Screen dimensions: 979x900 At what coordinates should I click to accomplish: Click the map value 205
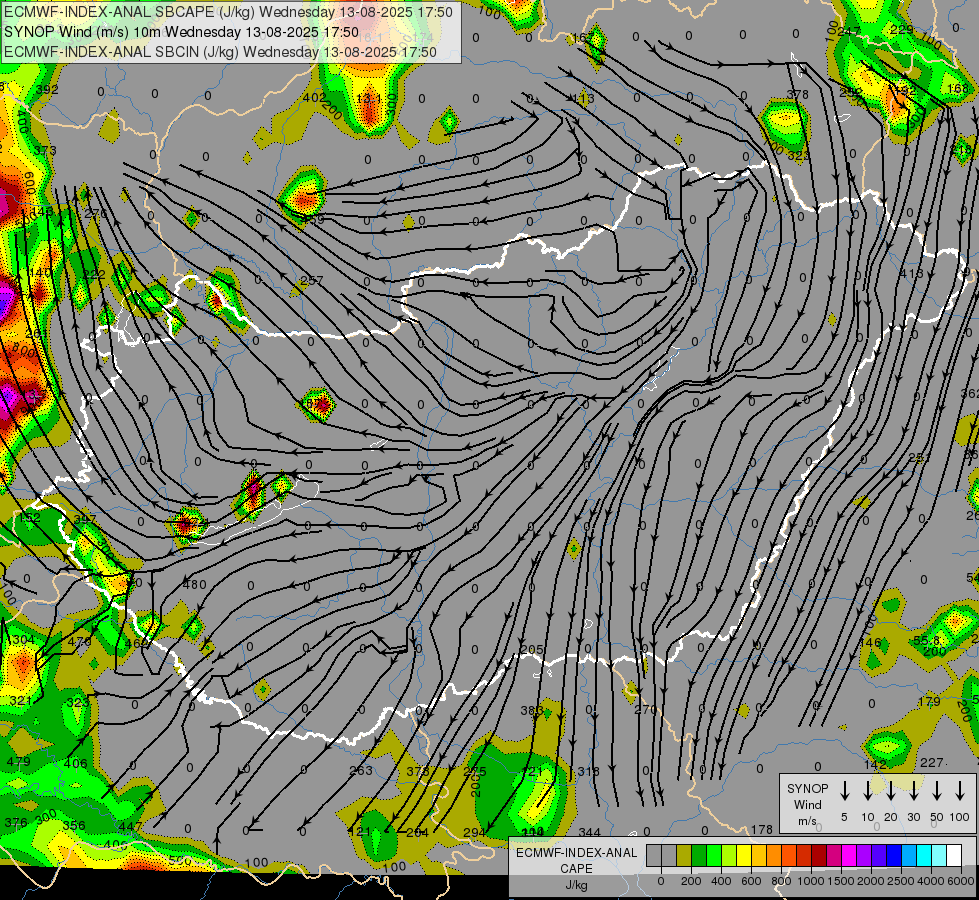531,650
